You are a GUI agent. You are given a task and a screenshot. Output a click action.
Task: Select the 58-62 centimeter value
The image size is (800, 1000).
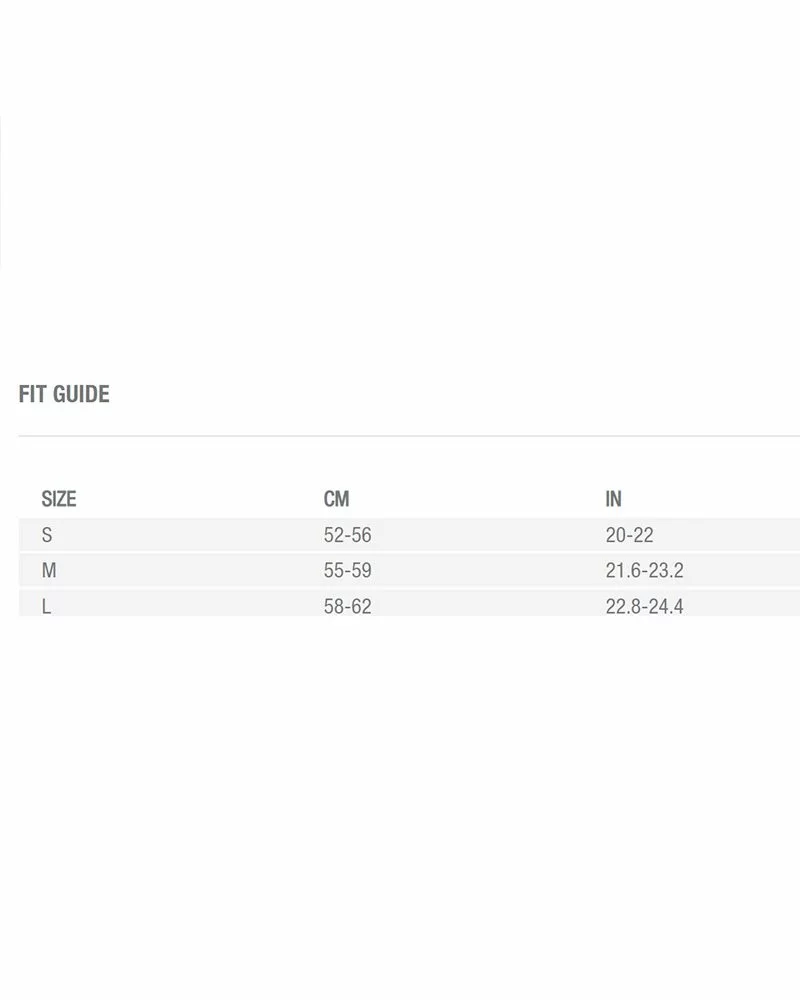(x=347, y=606)
